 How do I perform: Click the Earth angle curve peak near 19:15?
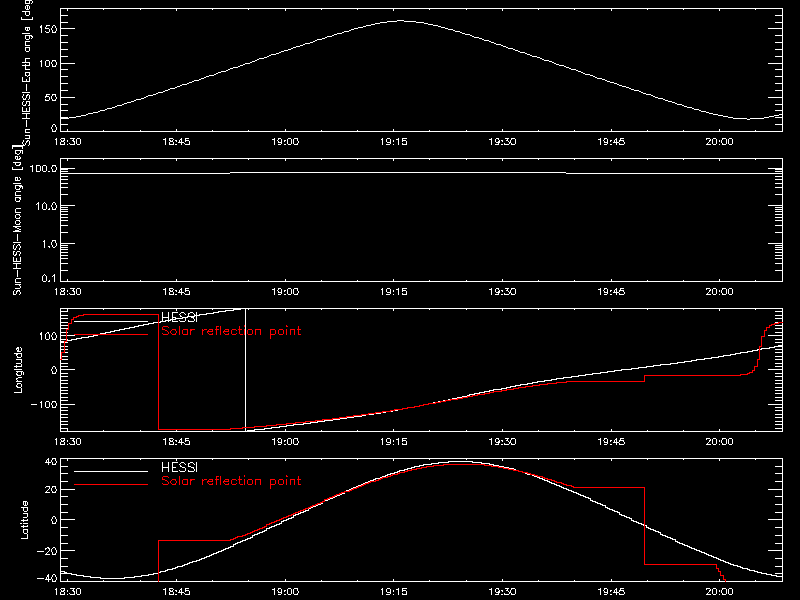(x=401, y=21)
